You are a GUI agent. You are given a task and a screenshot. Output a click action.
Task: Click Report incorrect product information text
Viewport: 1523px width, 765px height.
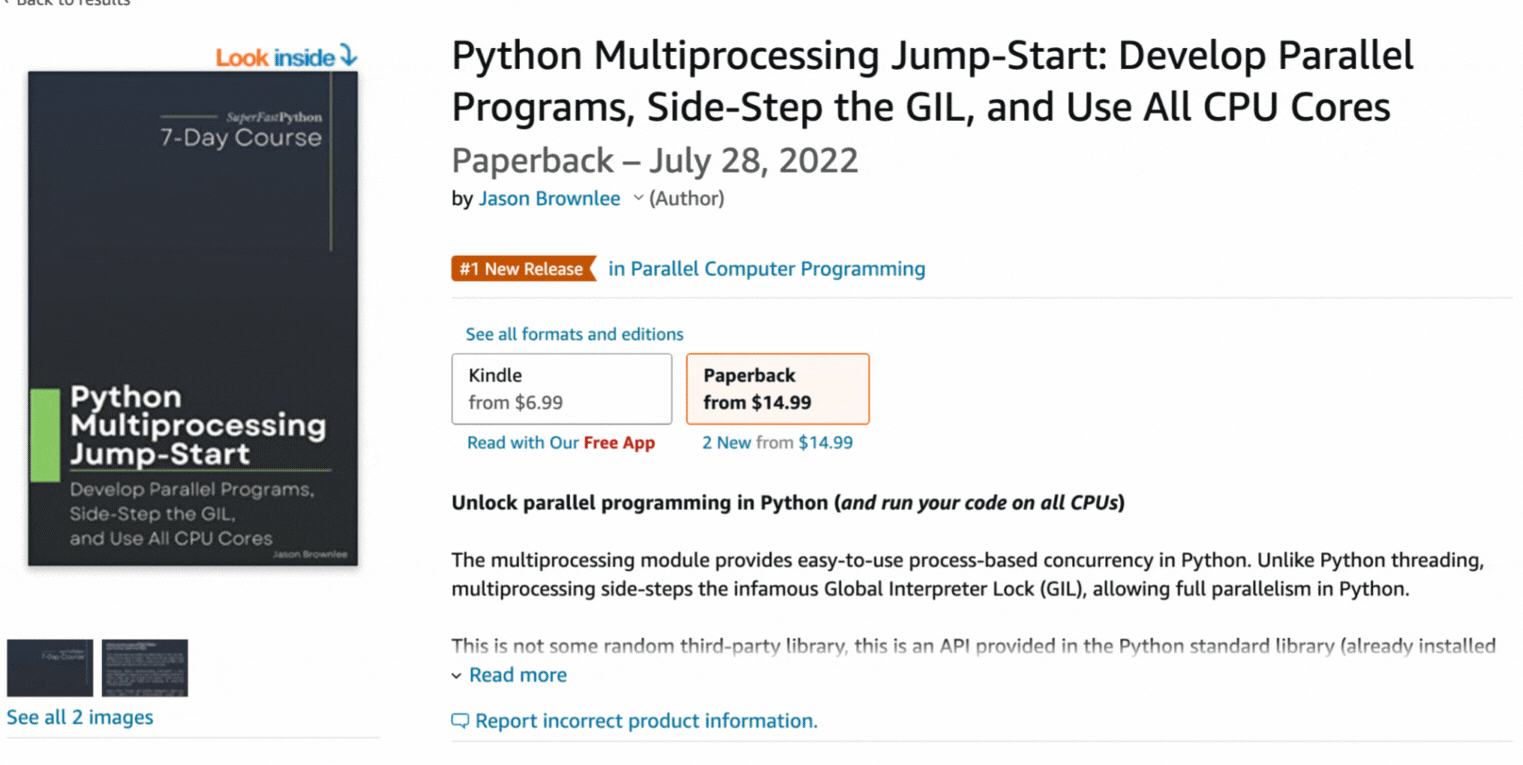pyautogui.click(x=646, y=721)
